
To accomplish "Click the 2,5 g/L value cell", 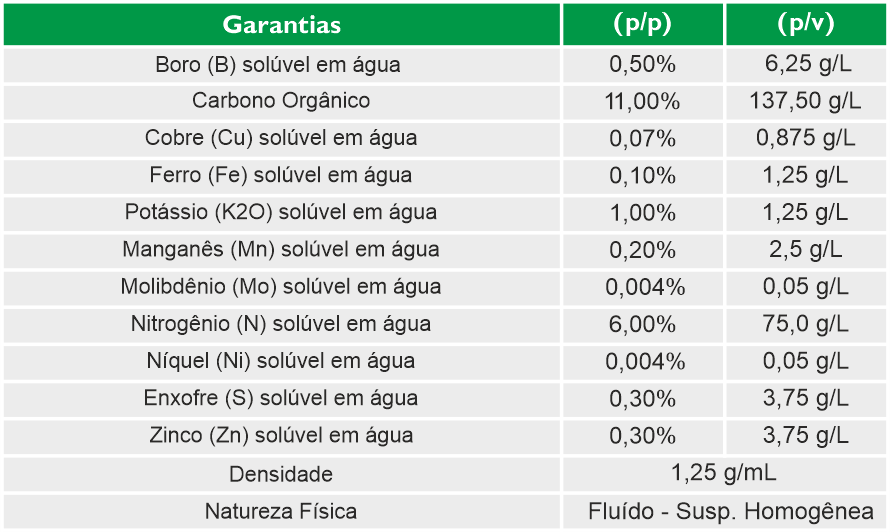I will [x=805, y=249].
